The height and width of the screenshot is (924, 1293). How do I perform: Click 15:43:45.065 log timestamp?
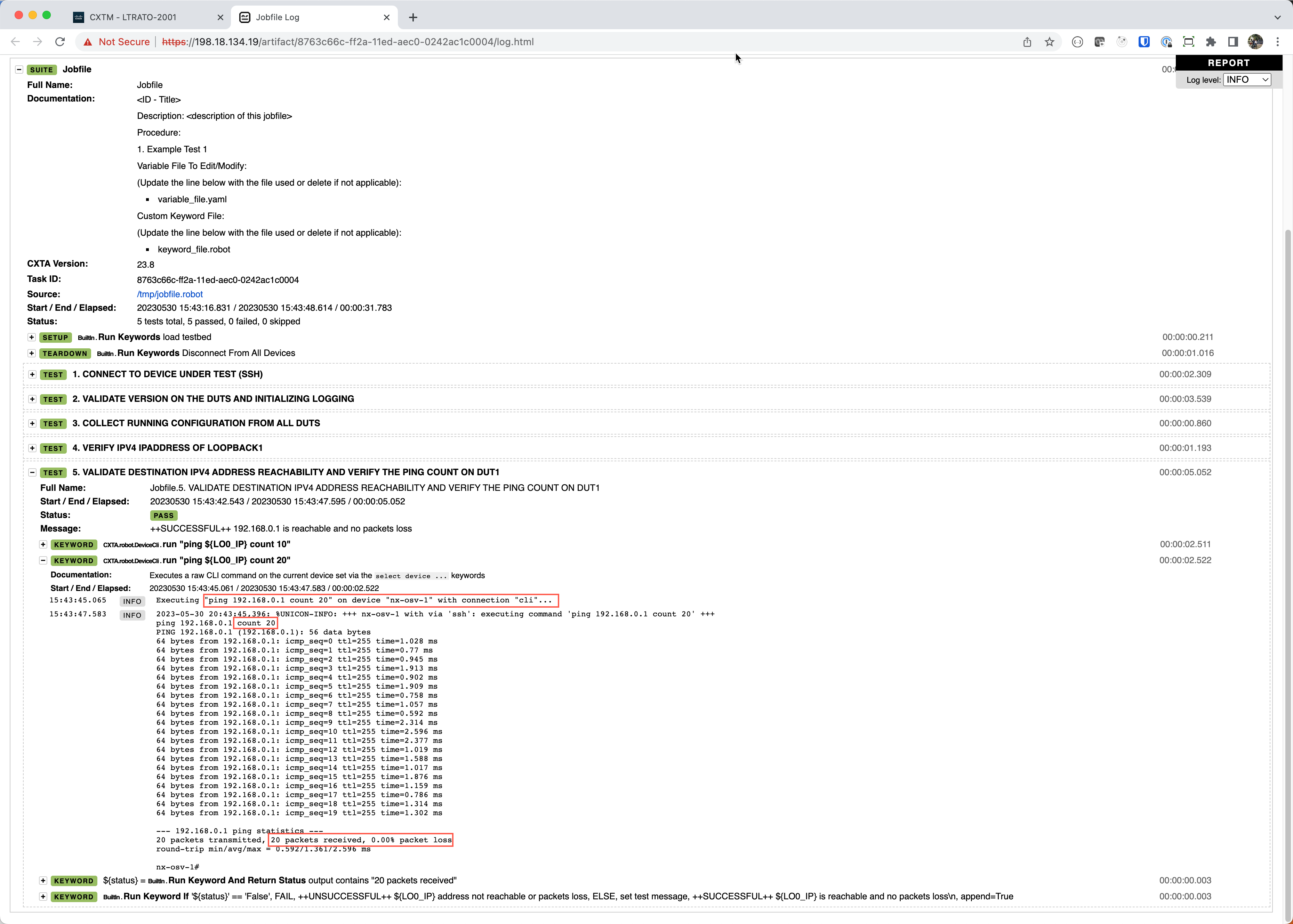[78, 600]
